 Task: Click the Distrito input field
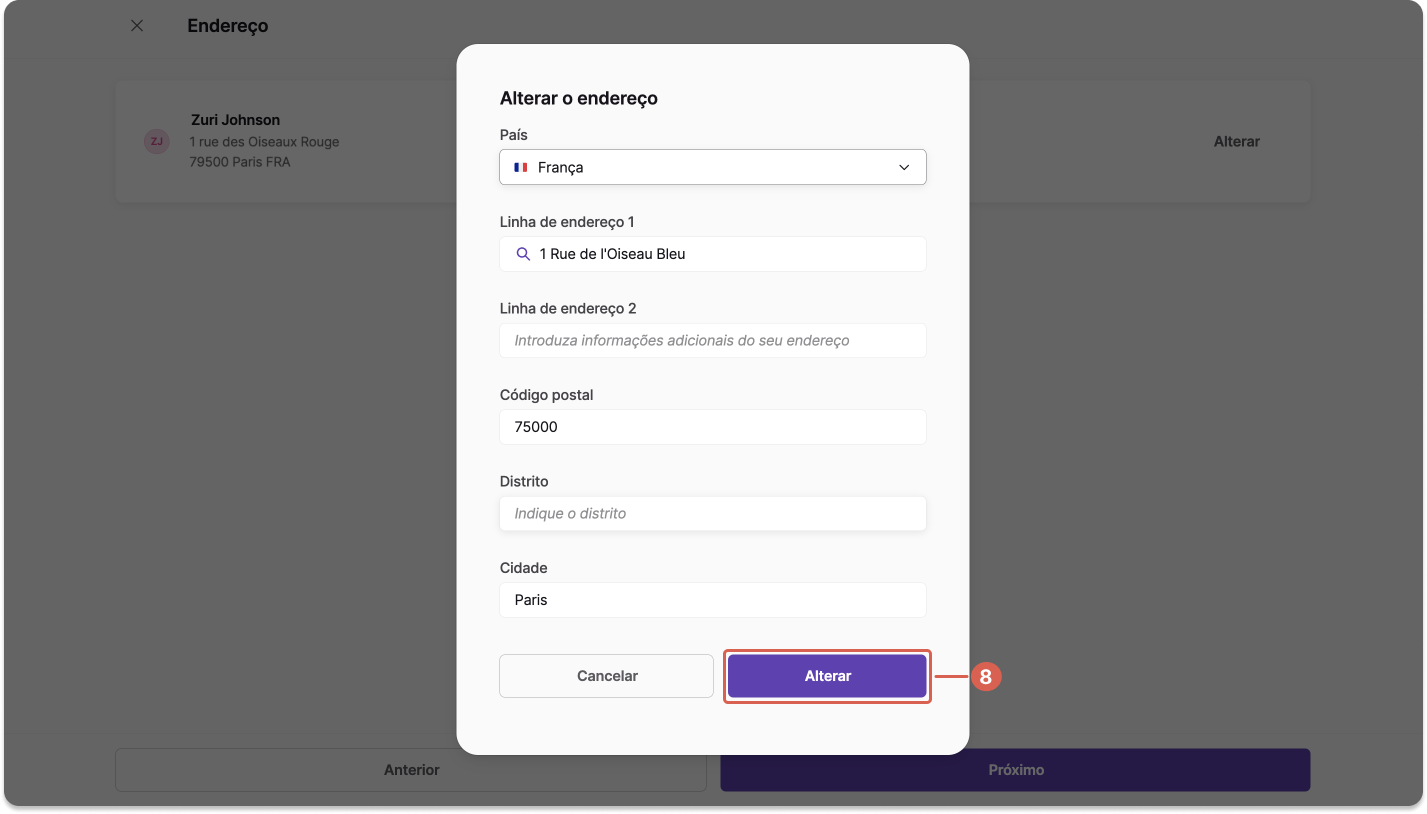tap(713, 513)
